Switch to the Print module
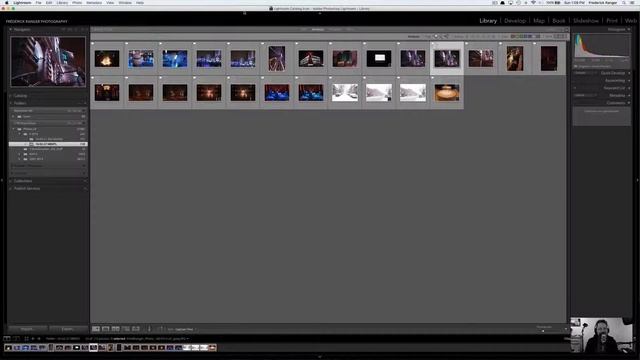 tap(611, 20)
